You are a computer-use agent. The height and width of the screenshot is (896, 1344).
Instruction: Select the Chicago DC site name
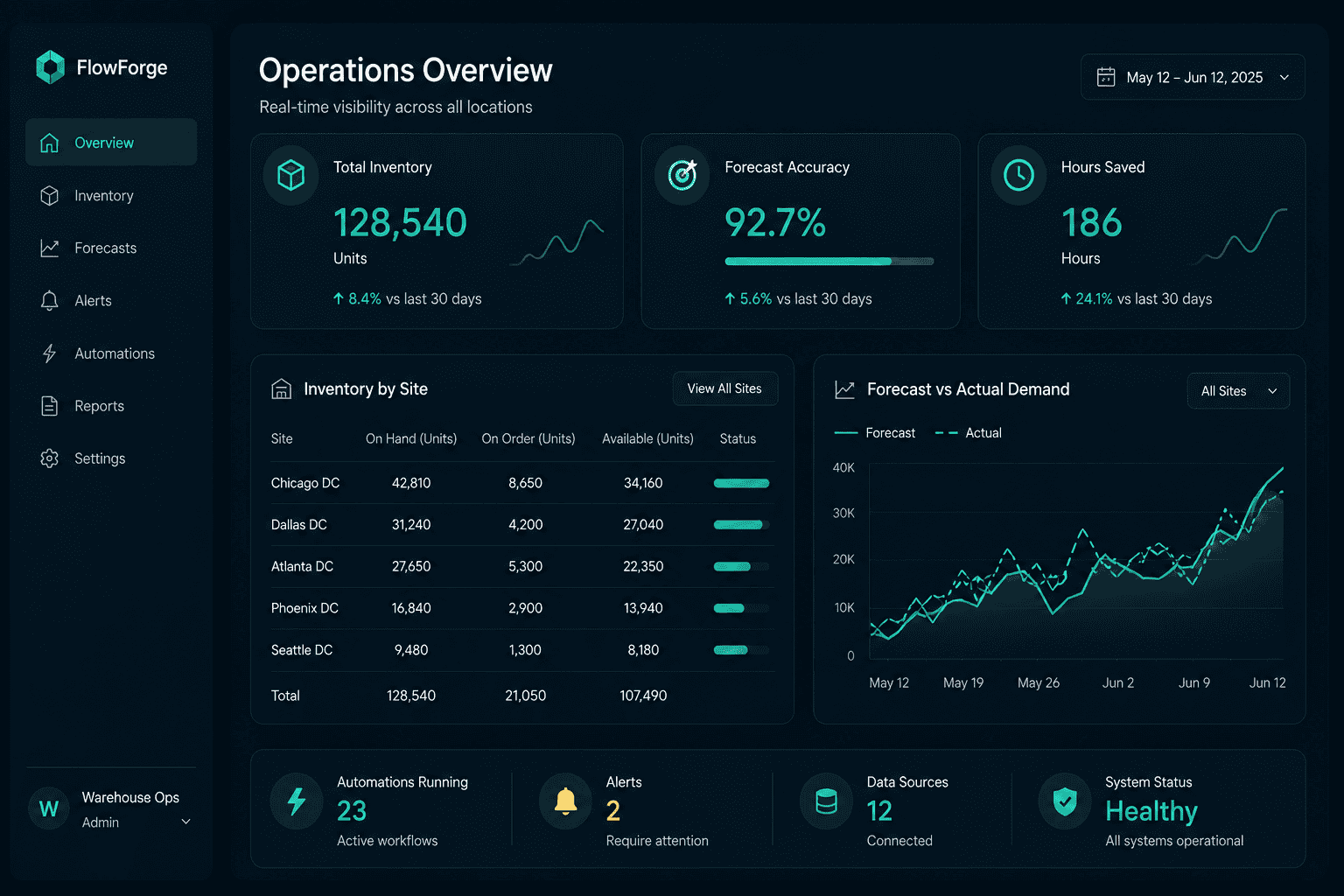click(x=305, y=483)
